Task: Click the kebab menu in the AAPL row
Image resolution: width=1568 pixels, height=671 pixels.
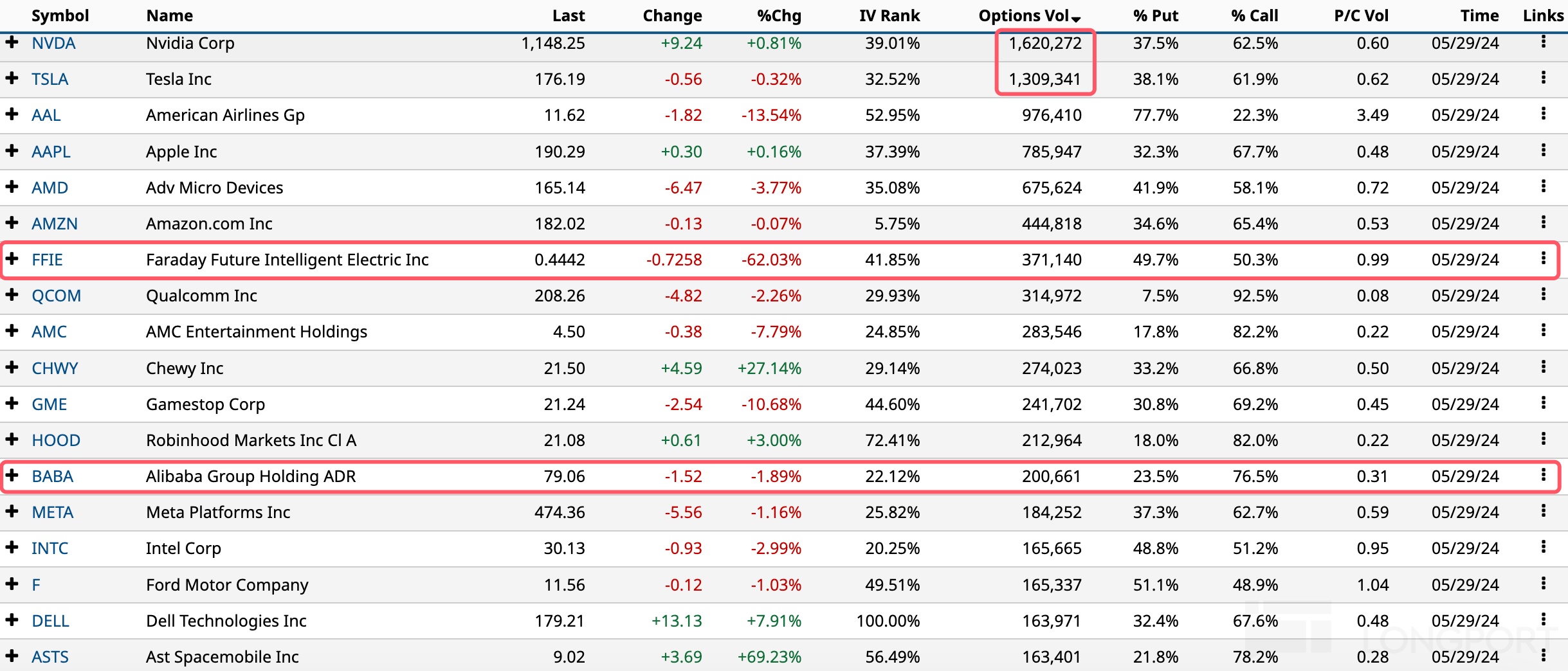Action: (1543, 151)
